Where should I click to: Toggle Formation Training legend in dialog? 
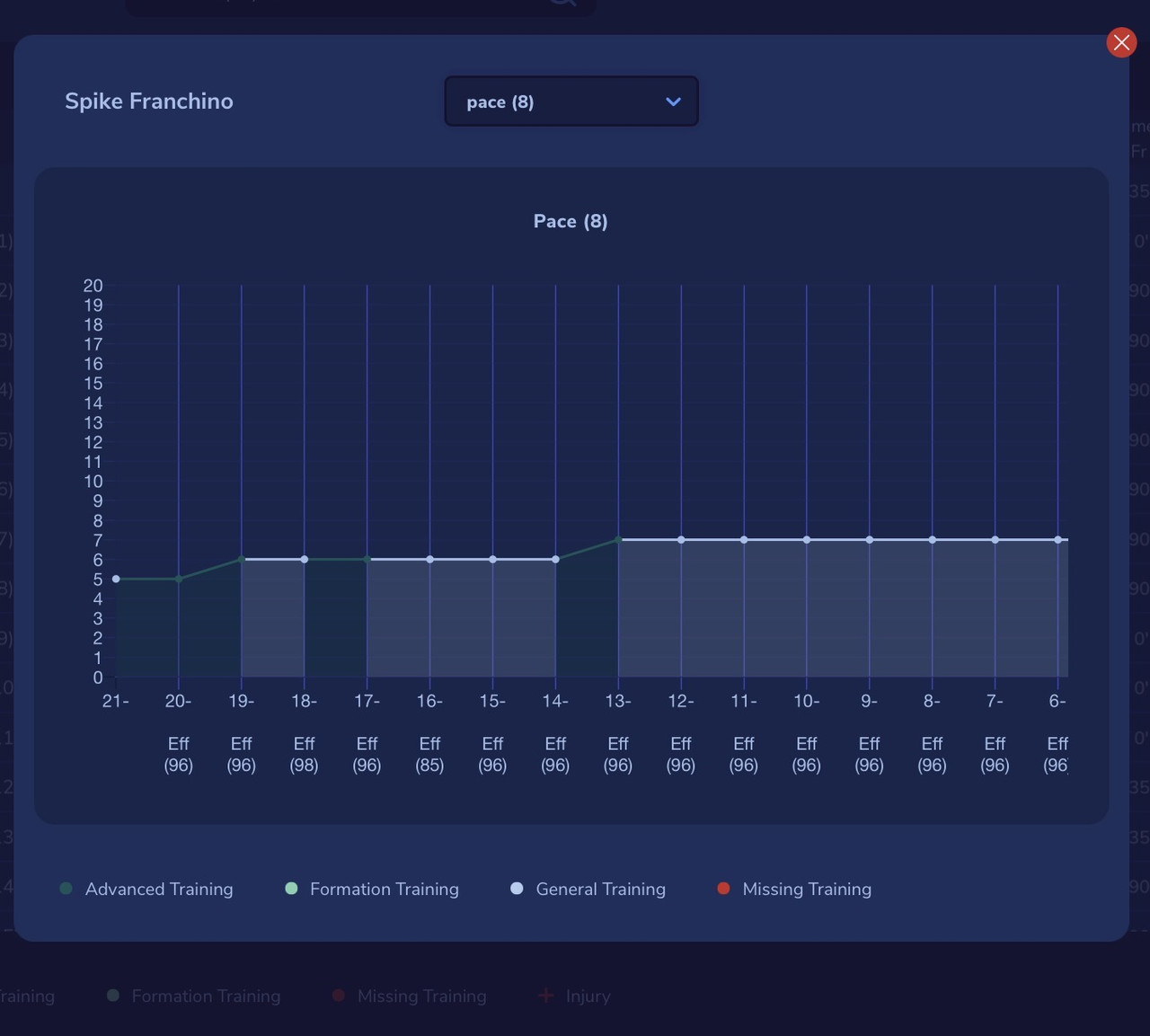click(372, 889)
